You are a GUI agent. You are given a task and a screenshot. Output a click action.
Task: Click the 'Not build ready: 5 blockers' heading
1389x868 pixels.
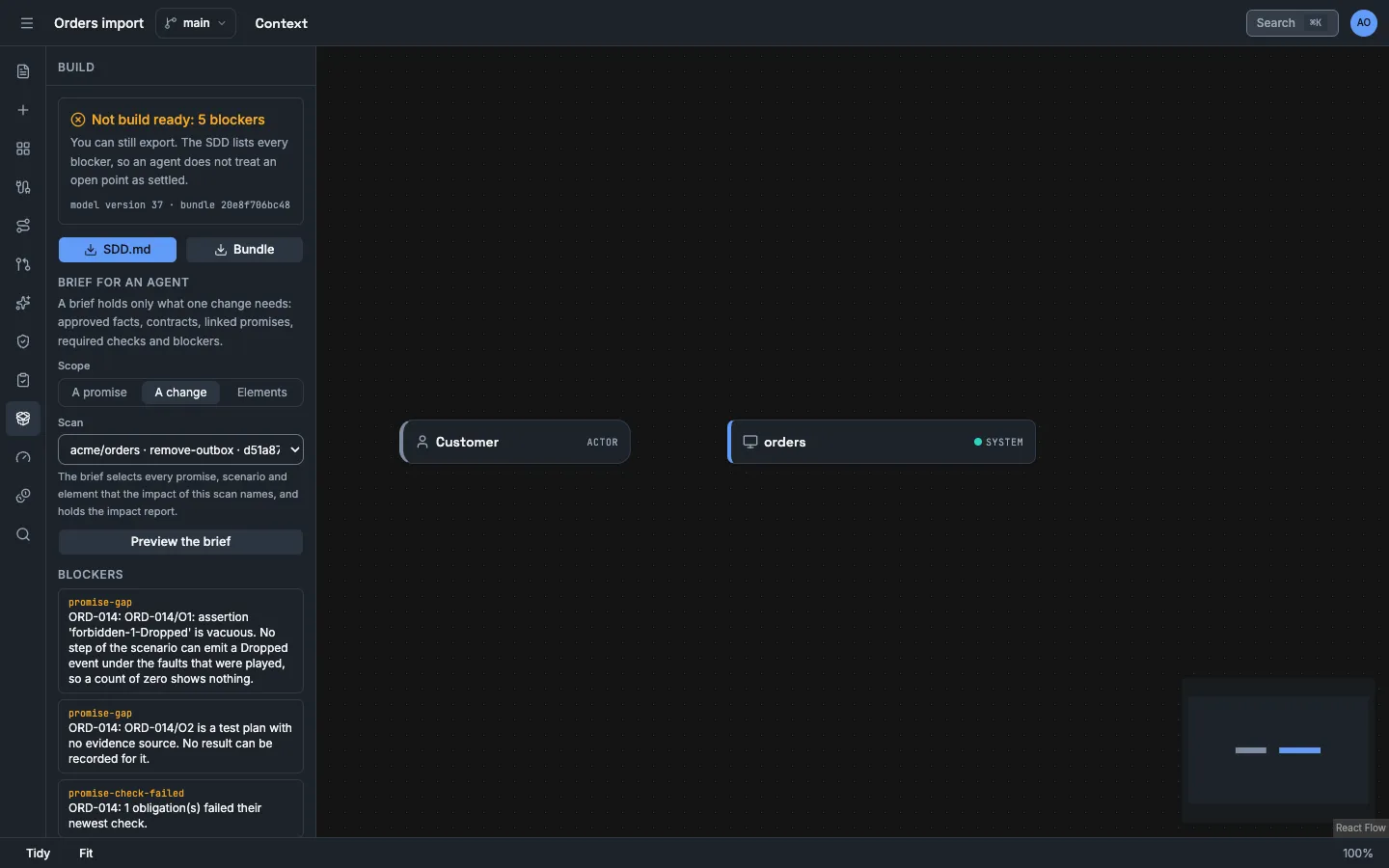(177, 120)
